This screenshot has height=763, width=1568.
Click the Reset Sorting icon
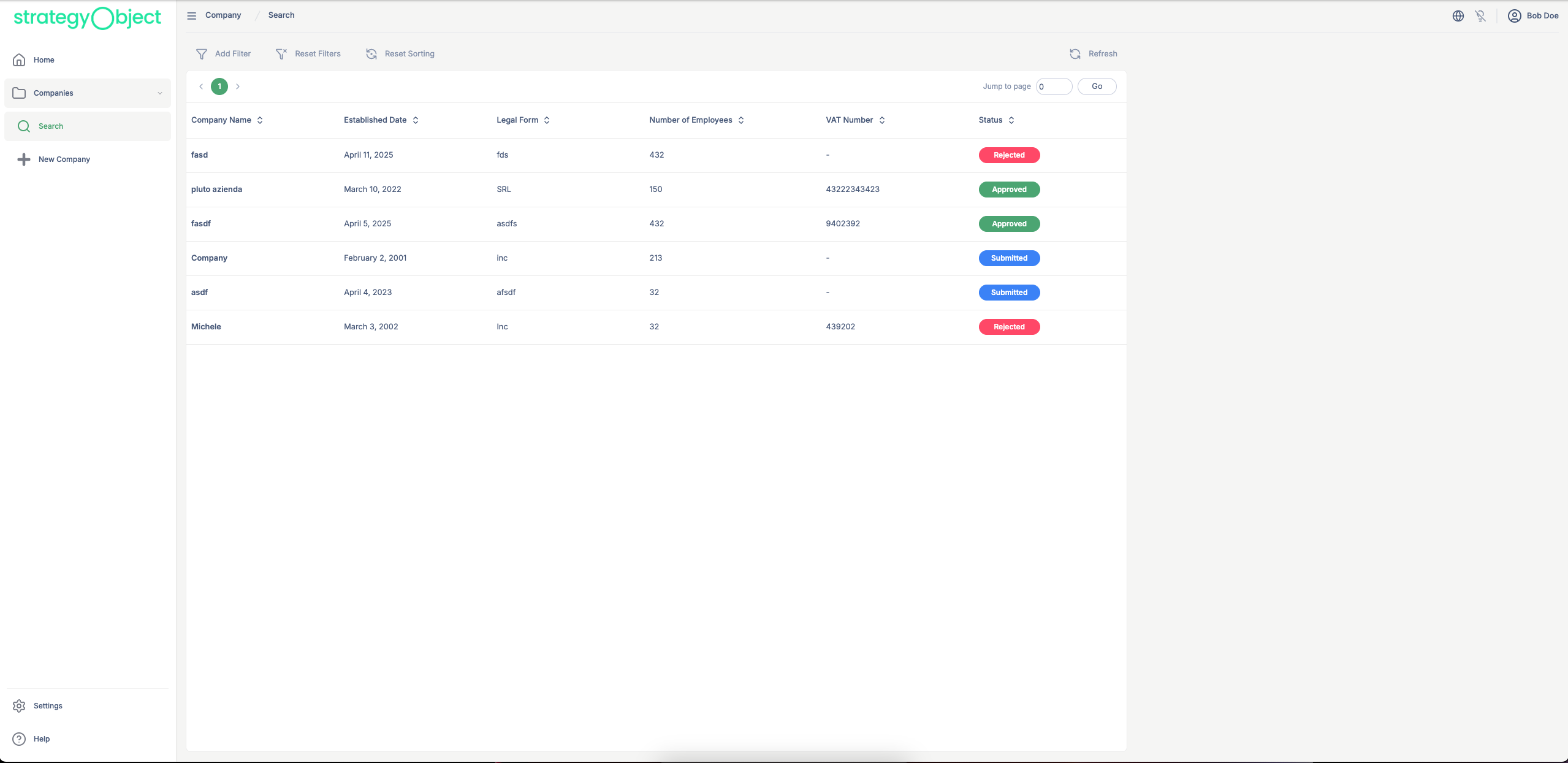tap(371, 54)
